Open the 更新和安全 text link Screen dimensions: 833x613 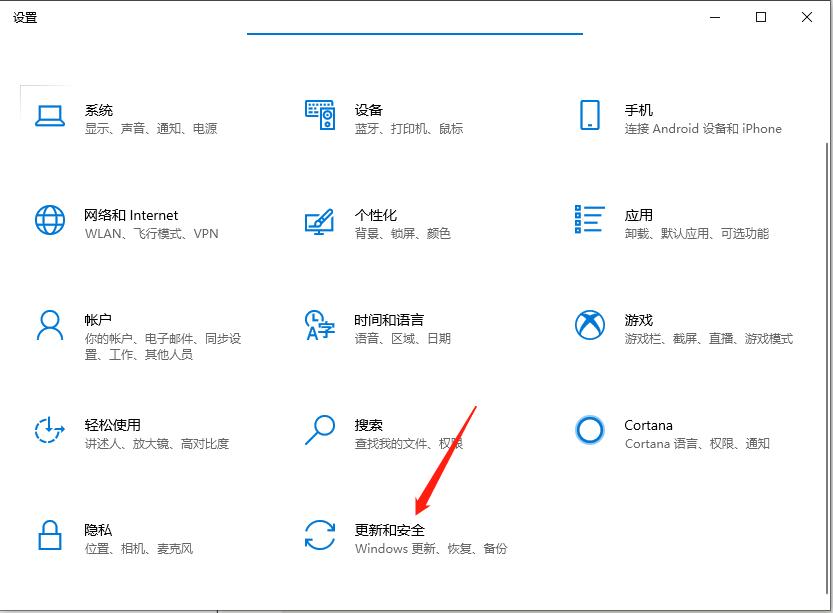390,530
